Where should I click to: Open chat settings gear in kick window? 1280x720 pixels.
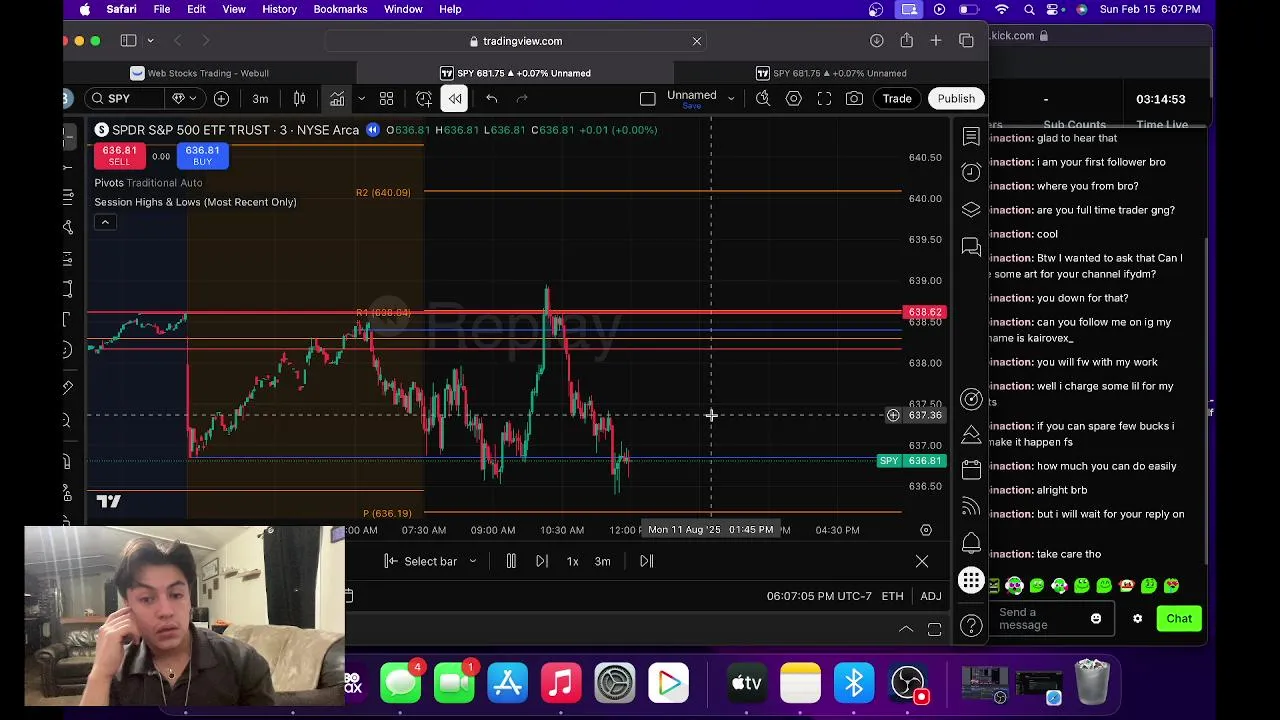[1137, 618]
